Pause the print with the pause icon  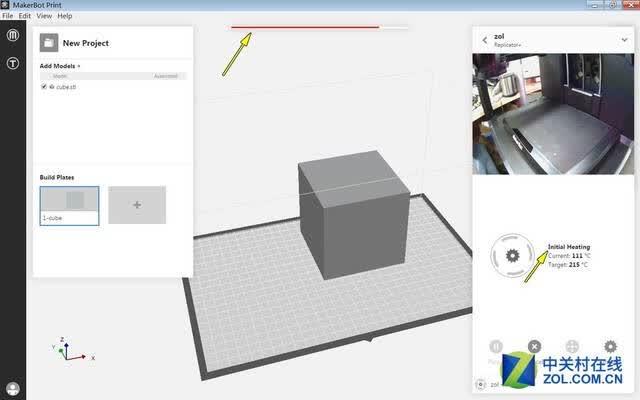pos(496,347)
